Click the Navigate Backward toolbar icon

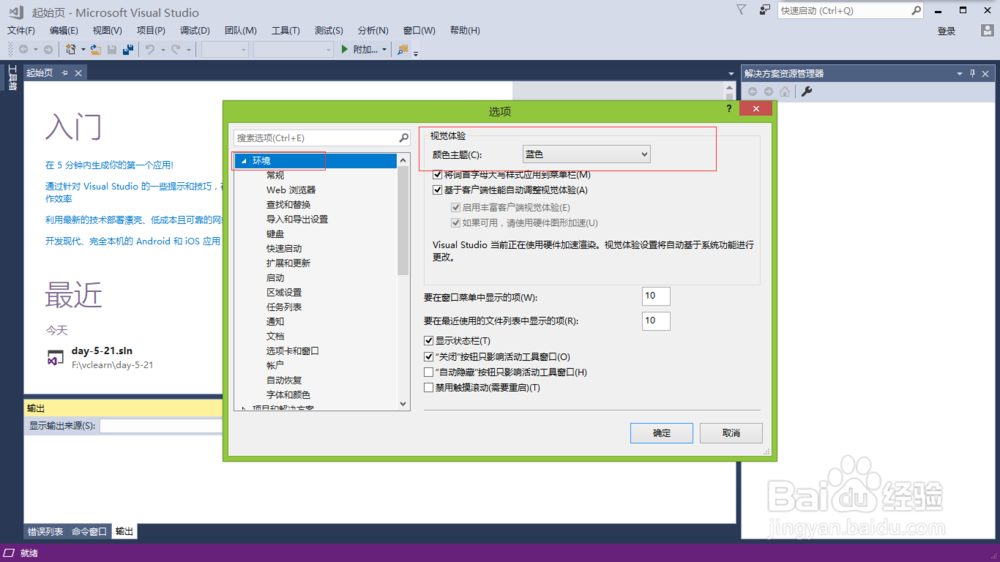coord(24,49)
